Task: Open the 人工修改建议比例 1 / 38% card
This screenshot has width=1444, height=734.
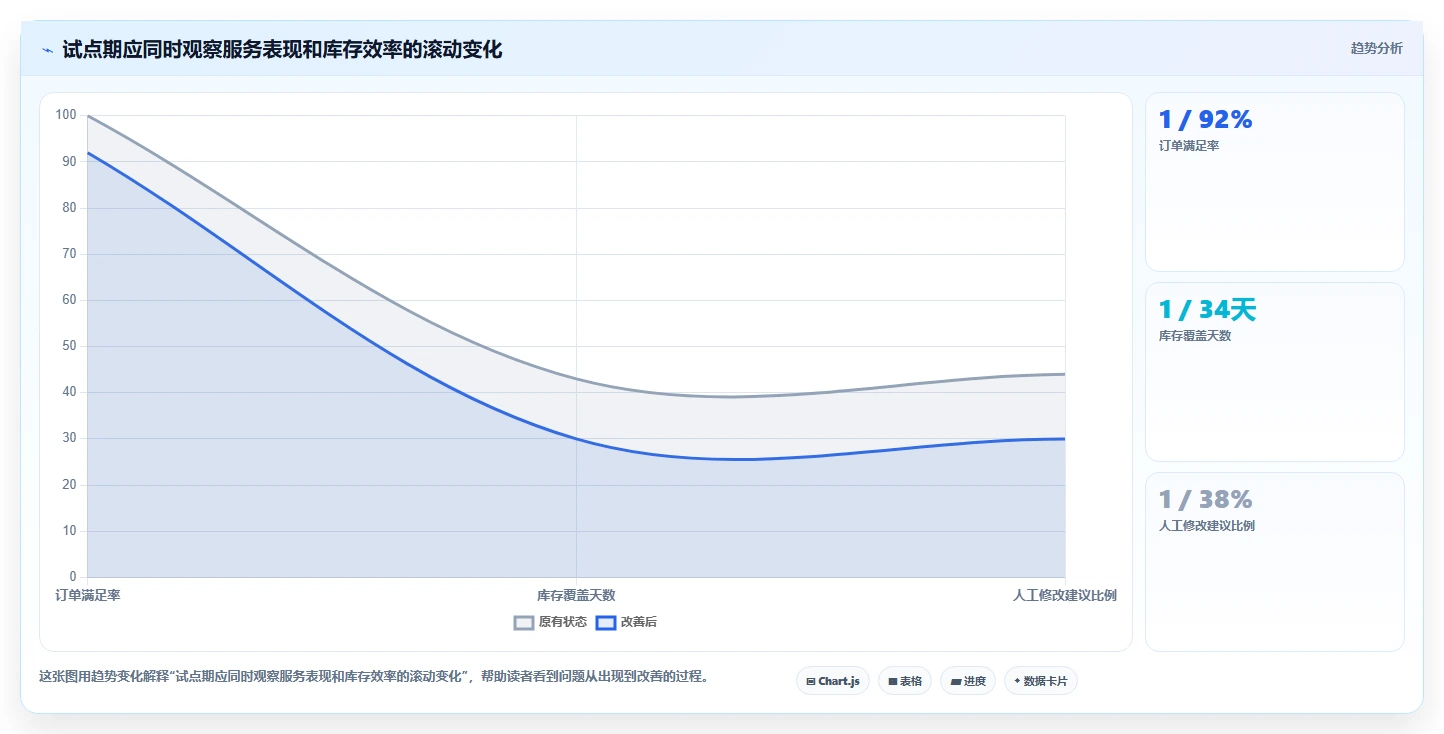Action: point(1274,562)
